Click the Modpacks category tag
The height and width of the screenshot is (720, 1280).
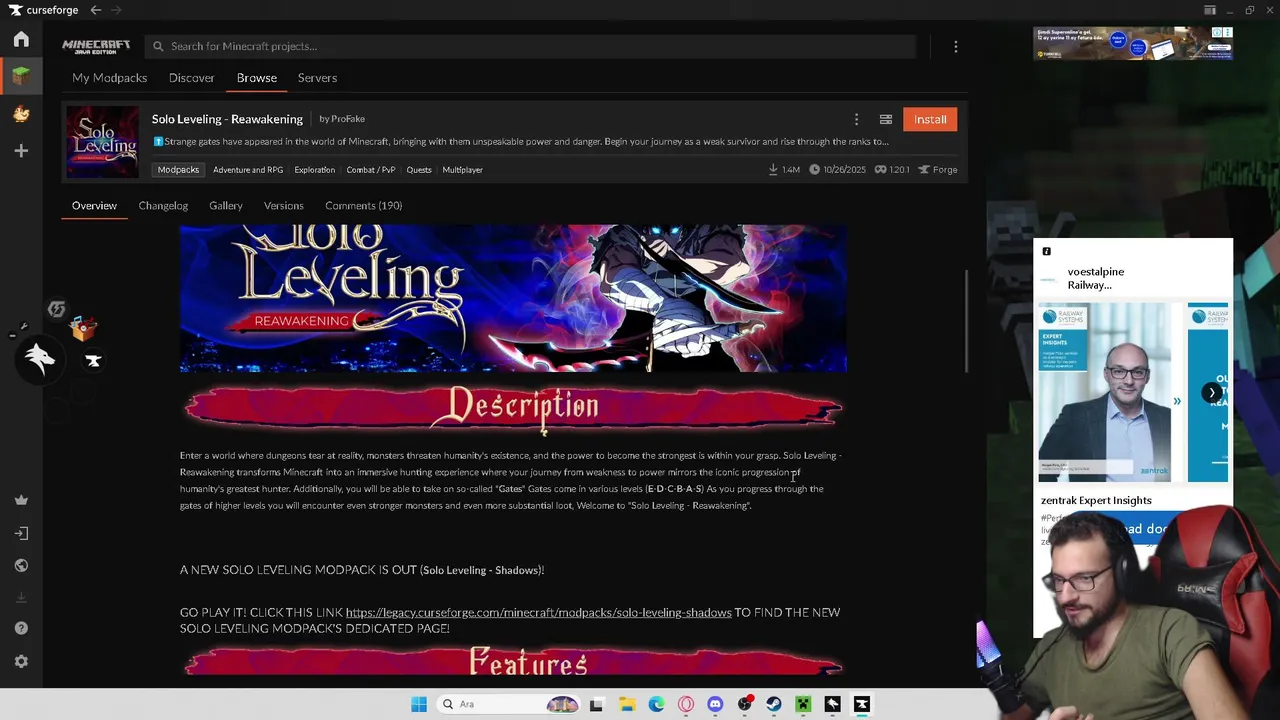[178, 170]
